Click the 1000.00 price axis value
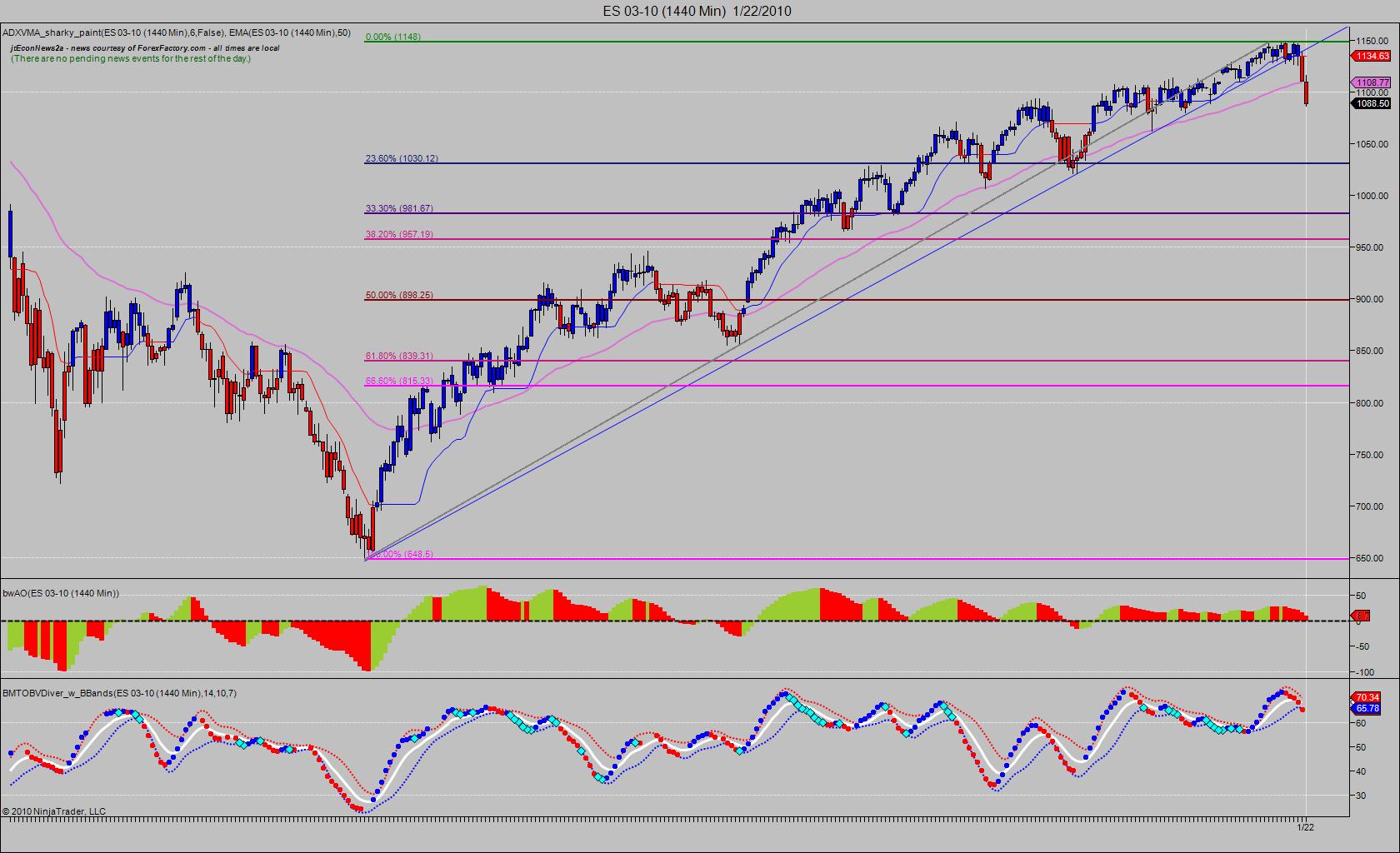This screenshot has height=853, width=1400. [1372, 196]
